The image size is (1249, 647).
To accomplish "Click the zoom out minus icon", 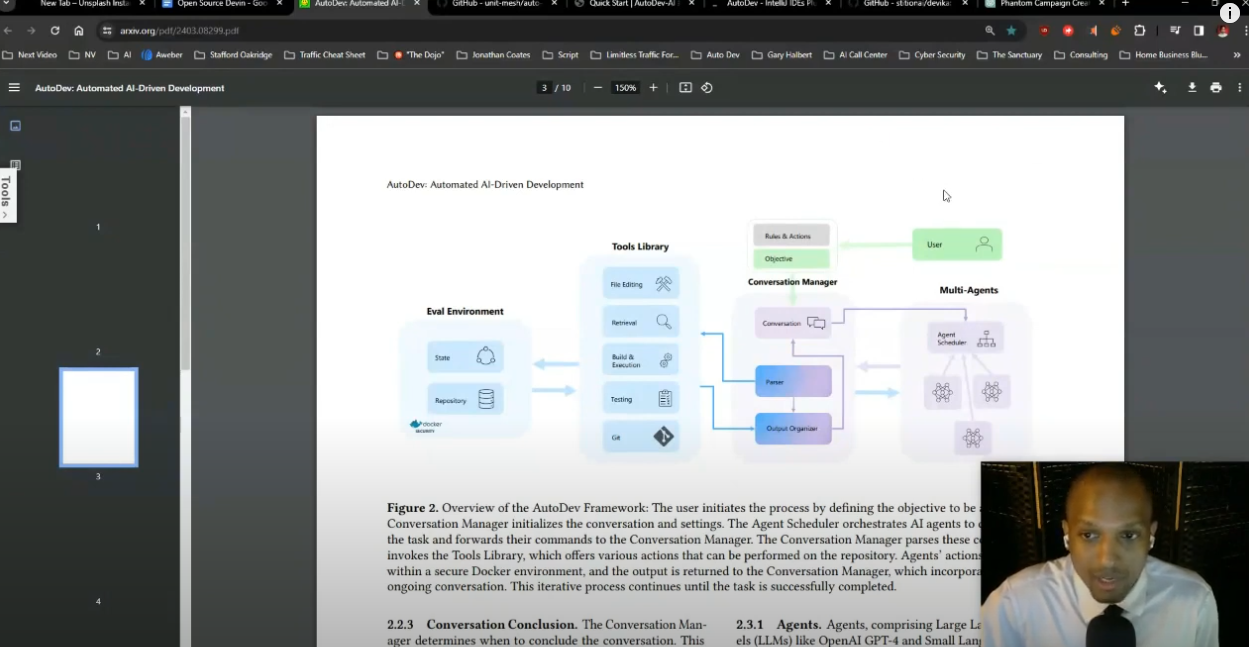I will point(597,87).
